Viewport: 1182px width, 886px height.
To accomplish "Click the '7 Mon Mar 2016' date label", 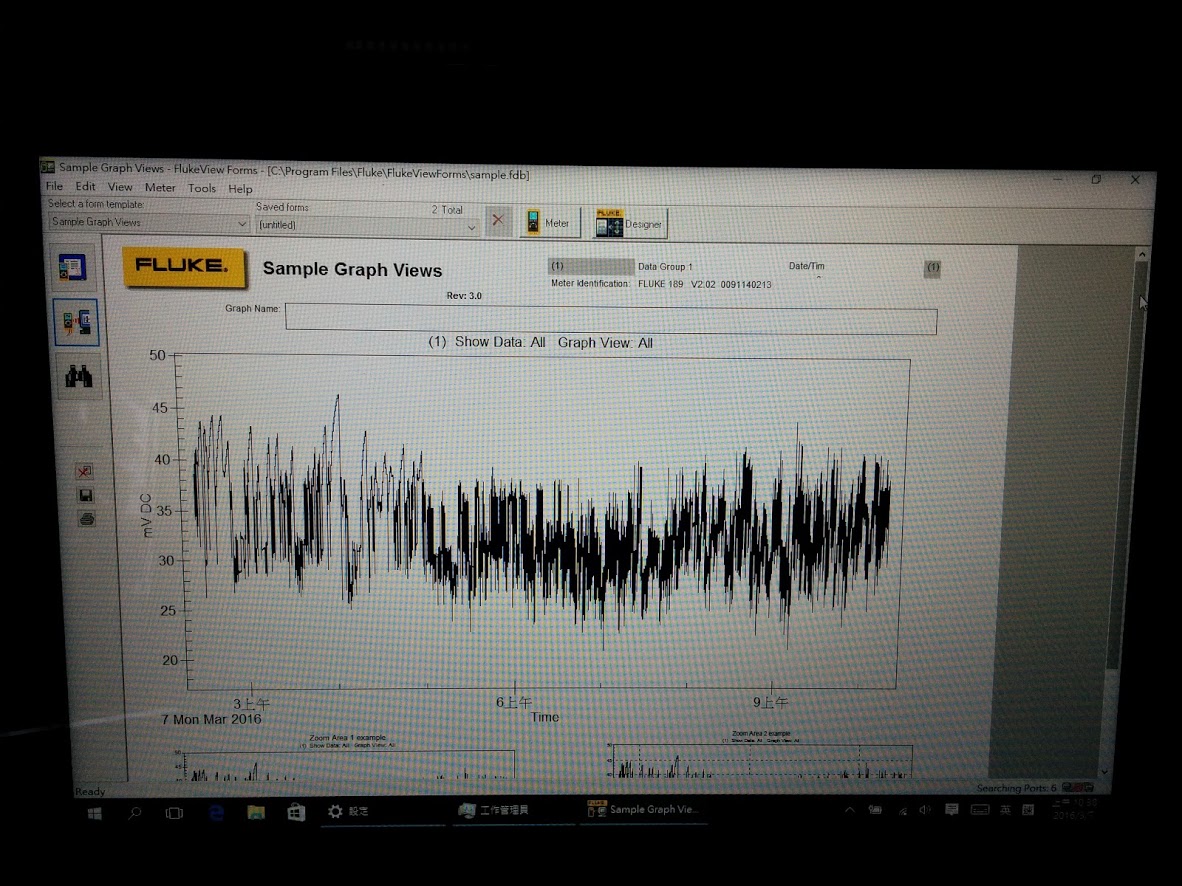I will 212,719.
